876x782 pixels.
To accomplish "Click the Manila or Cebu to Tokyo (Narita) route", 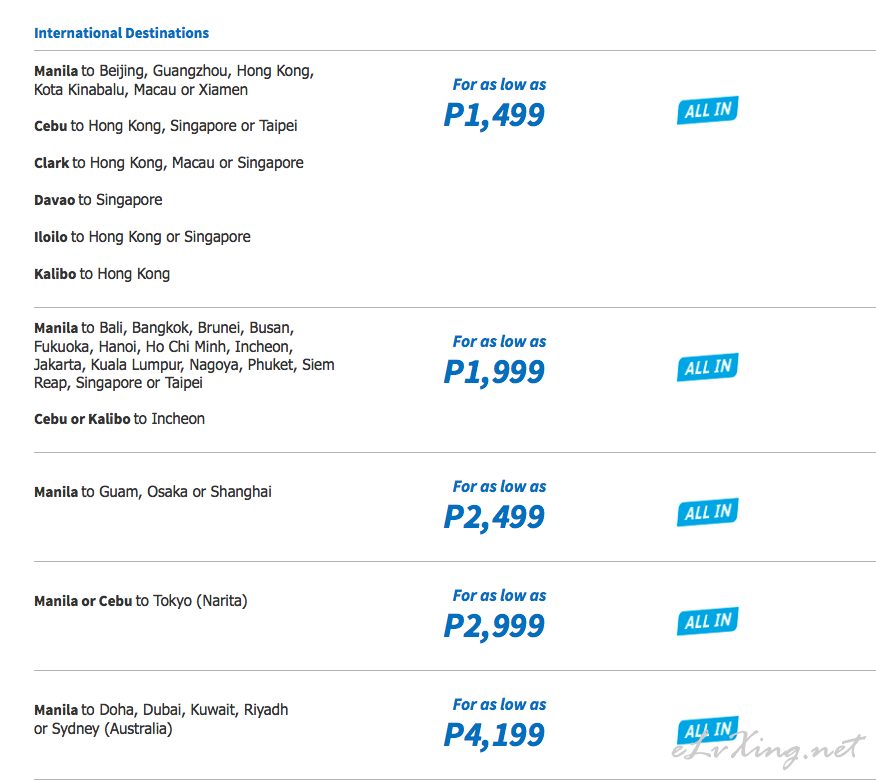I will point(141,601).
